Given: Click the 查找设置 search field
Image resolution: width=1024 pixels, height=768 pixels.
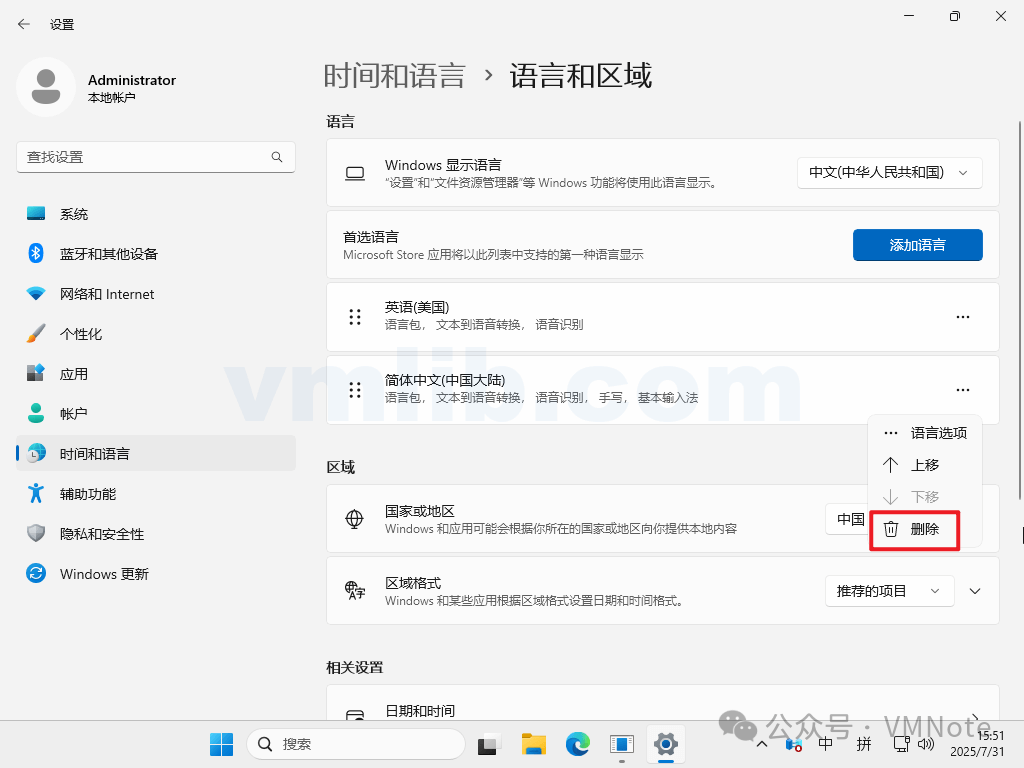Looking at the screenshot, I should (140, 157).
